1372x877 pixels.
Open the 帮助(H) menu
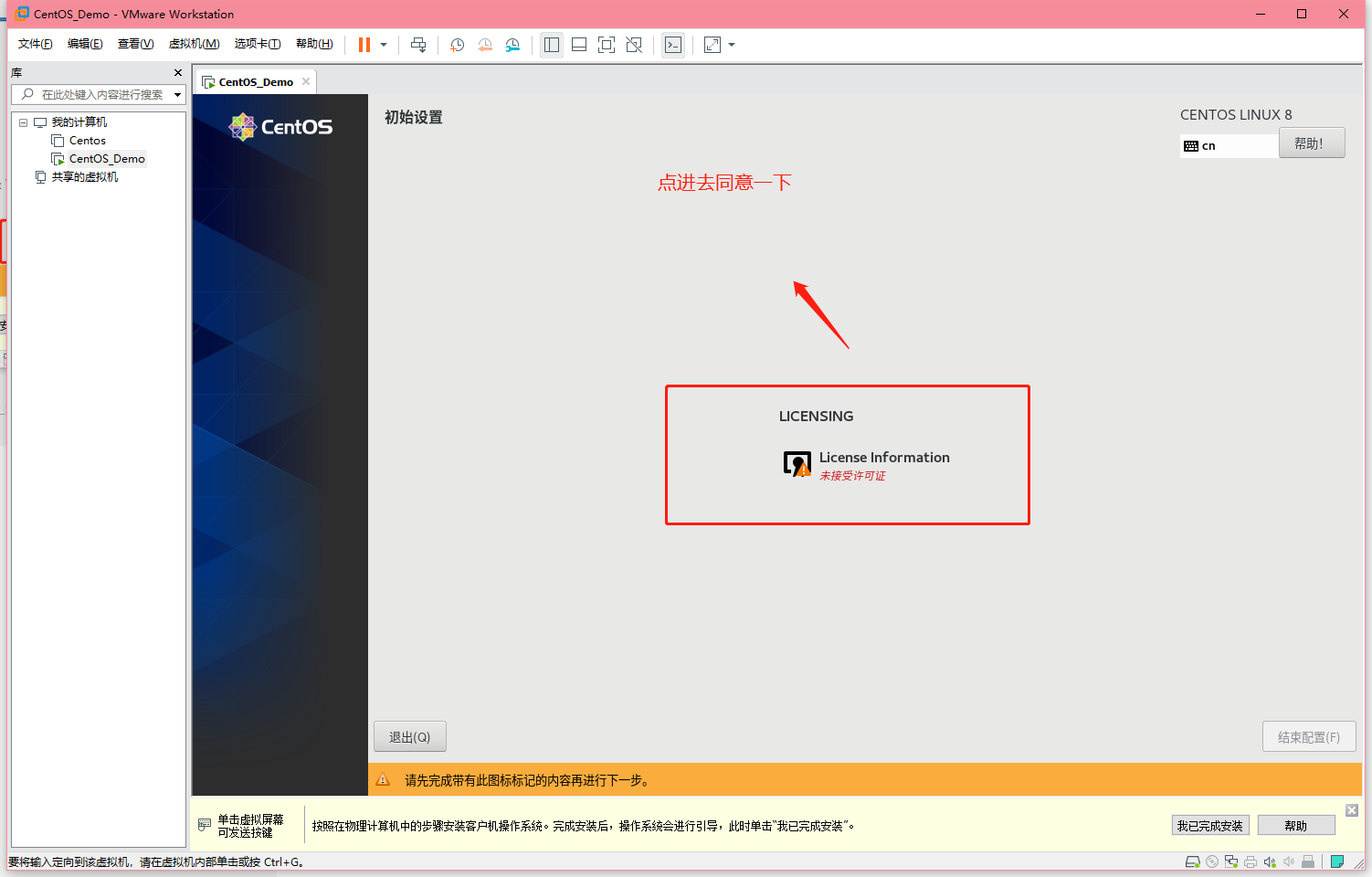tap(314, 44)
